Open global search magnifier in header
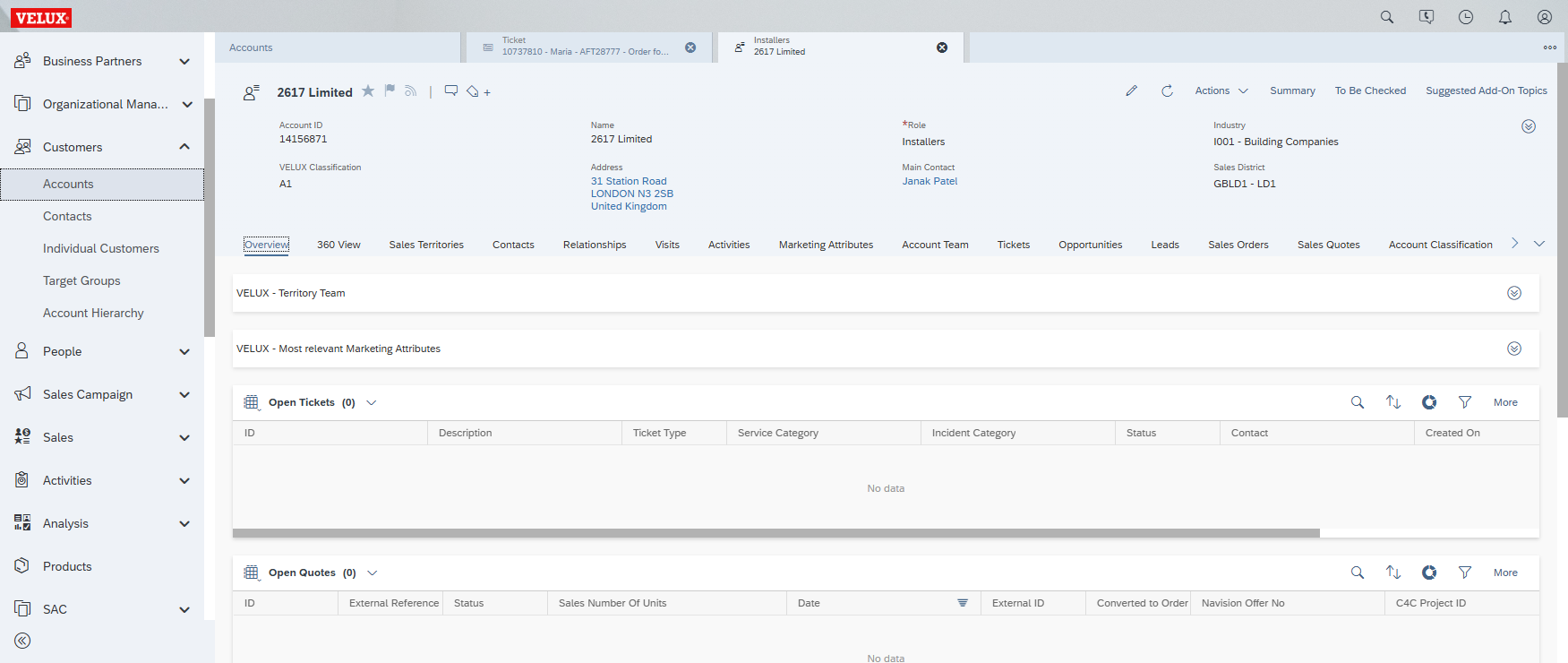 [x=1387, y=17]
